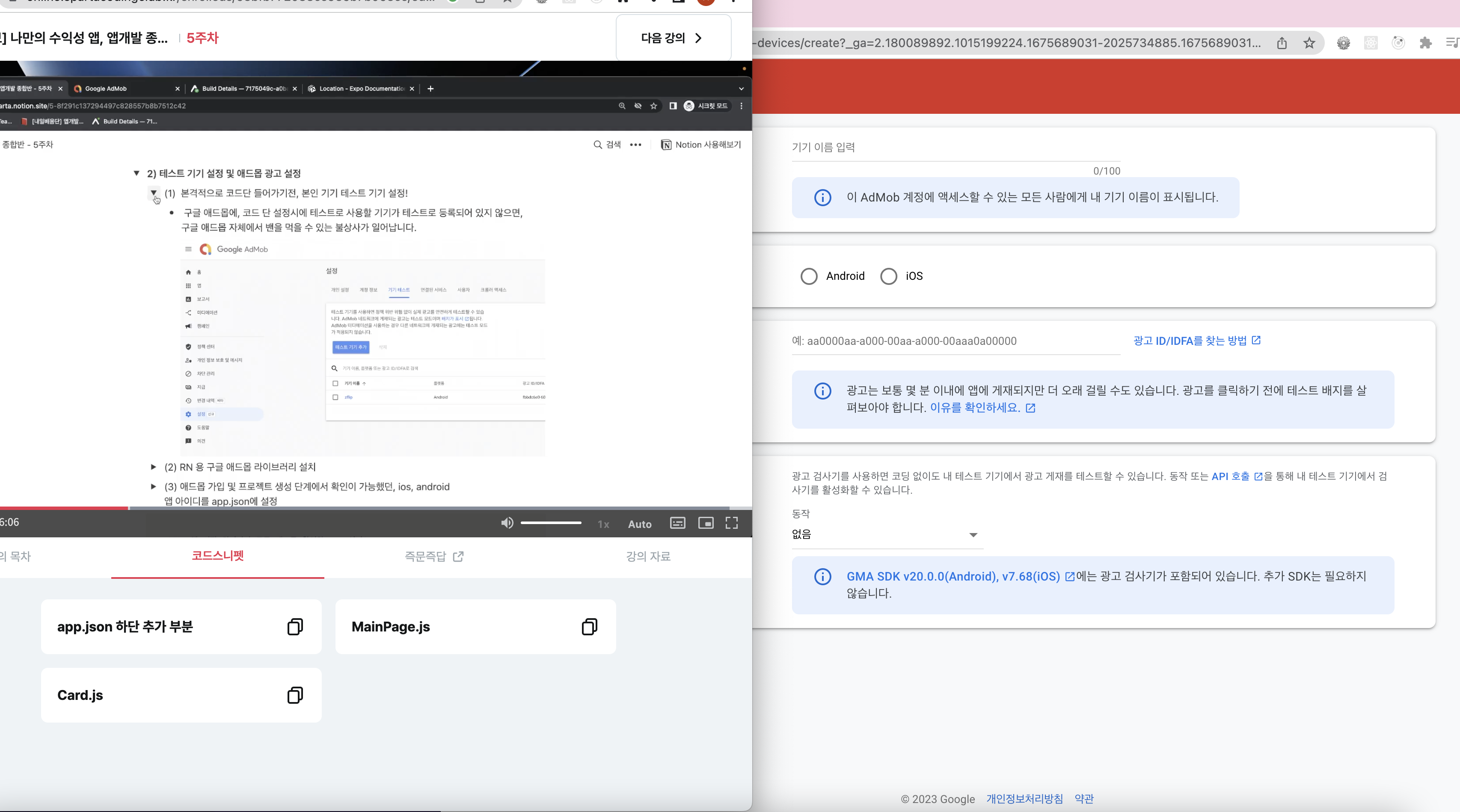Seek on the red video progress bar
This screenshot has height=812, width=1460.
coord(64,508)
